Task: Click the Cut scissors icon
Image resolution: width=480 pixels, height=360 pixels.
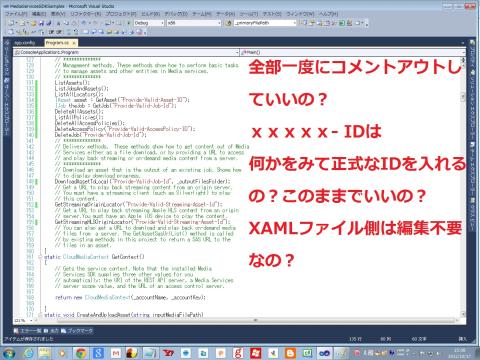Action: [58, 23]
